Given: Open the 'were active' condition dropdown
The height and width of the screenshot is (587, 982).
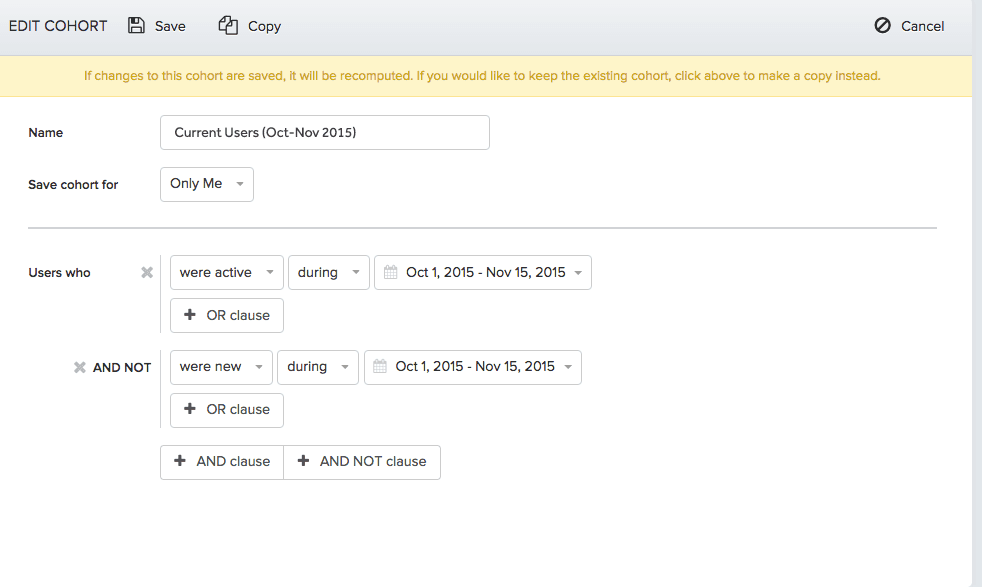Looking at the screenshot, I should coord(226,272).
